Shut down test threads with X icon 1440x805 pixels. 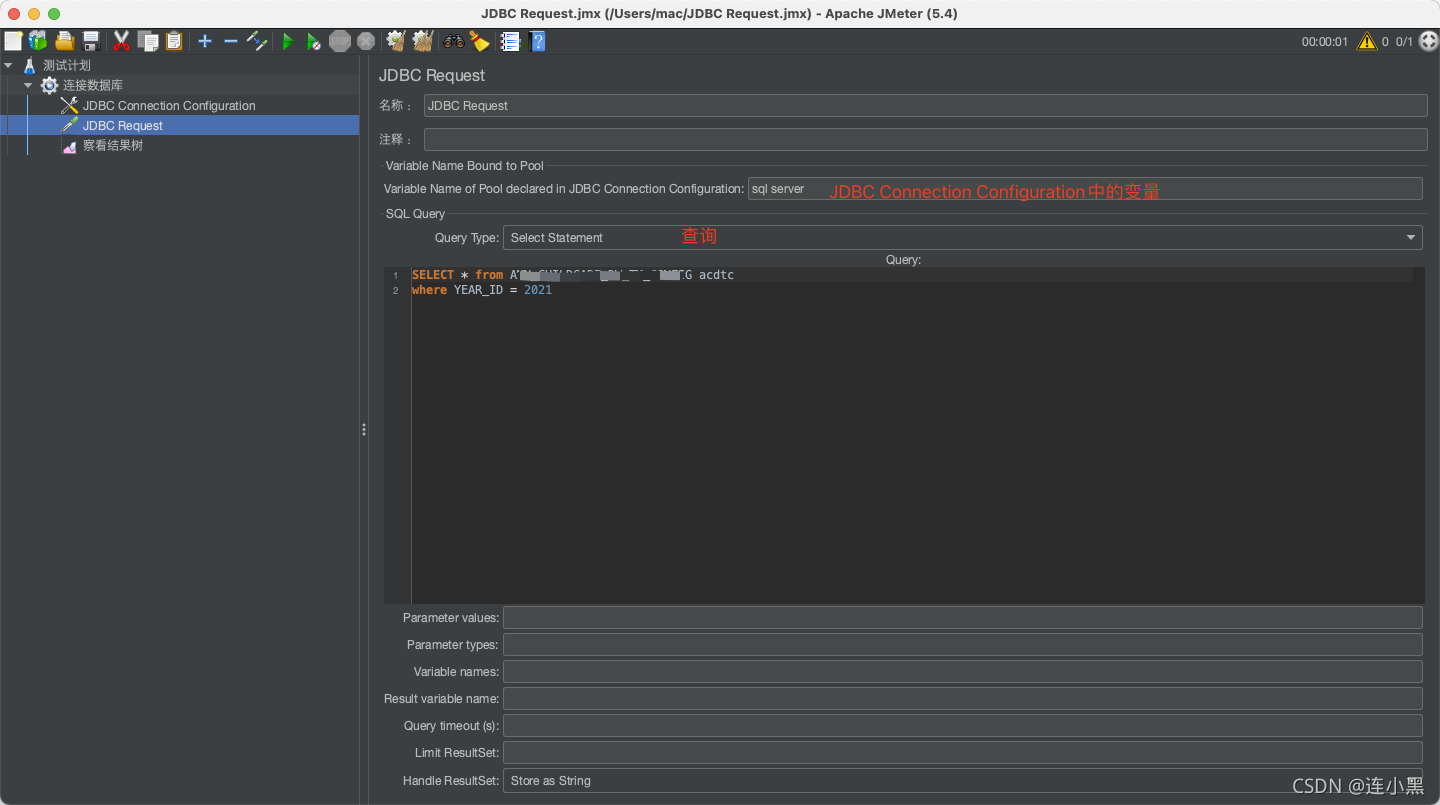pos(366,41)
